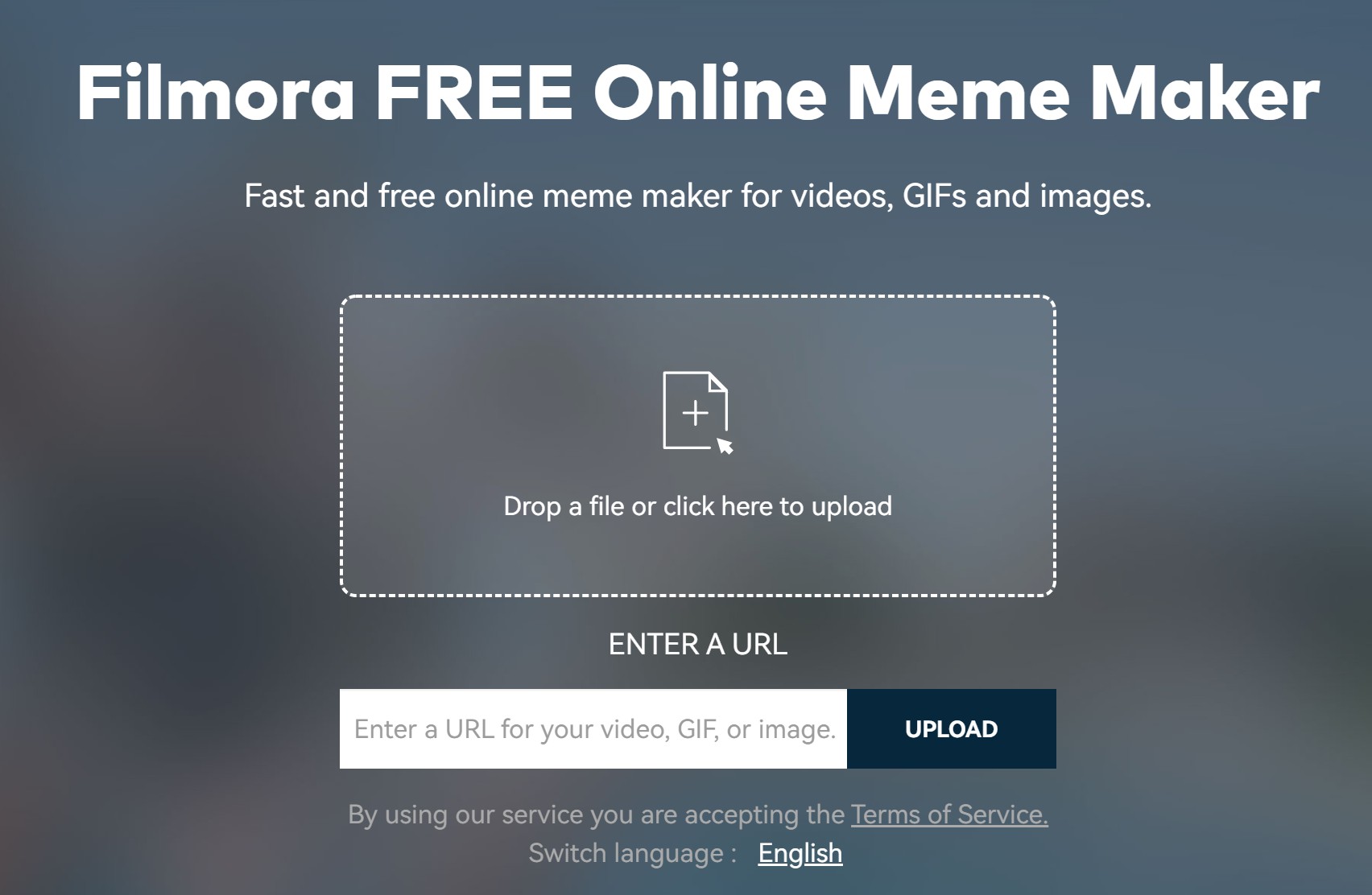Screen dimensions: 1372x895
Task: Click the "Fast and free online meme maker" tagline
Action: click(x=697, y=196)
